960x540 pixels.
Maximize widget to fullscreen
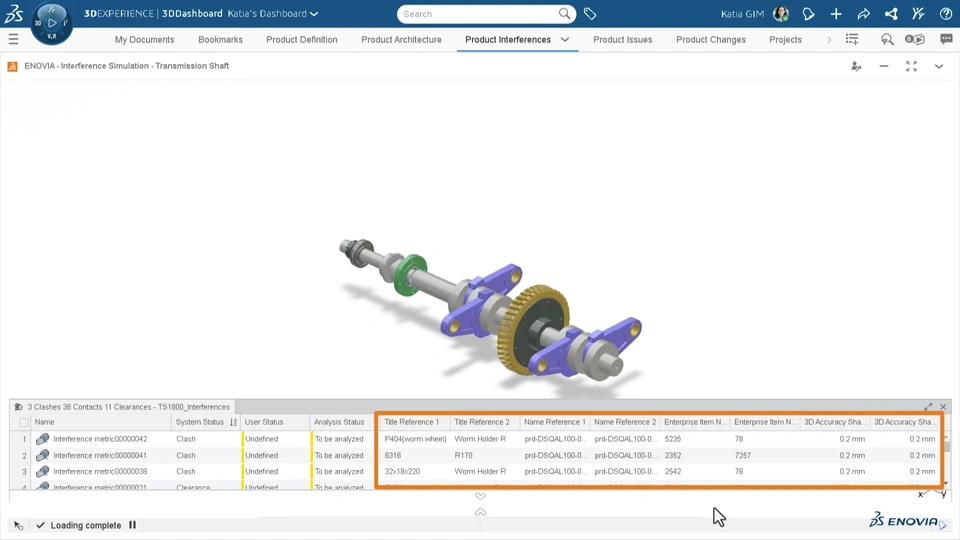[x=911, y=66]
